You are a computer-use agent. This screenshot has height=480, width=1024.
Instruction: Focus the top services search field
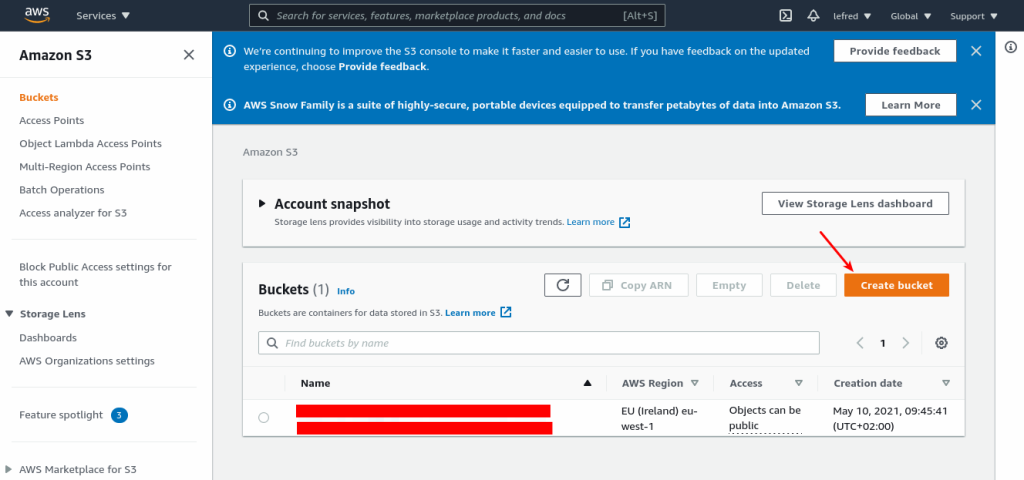(x=457, y=16)
